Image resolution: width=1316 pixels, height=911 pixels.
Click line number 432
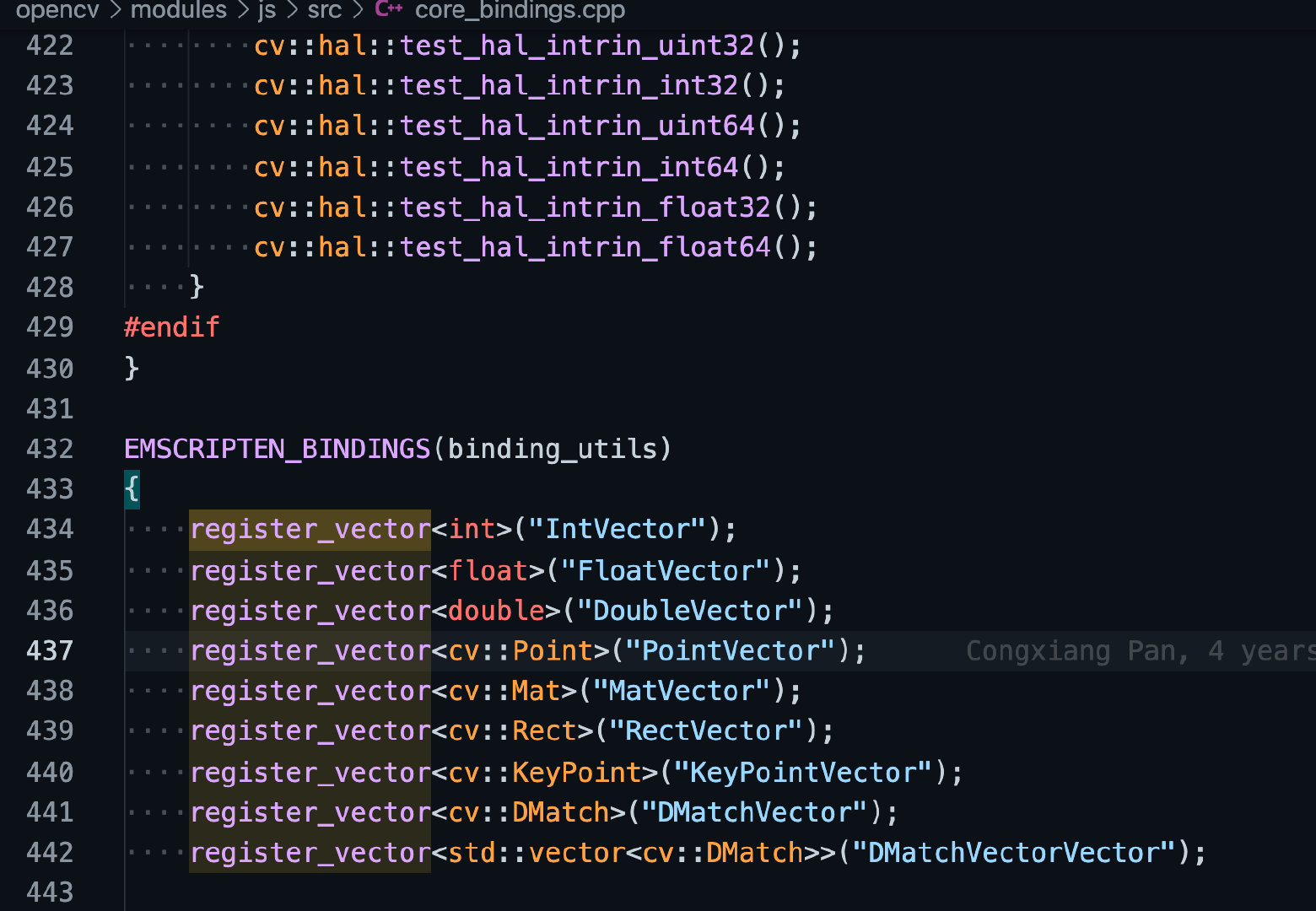click(x=50, y=449)
